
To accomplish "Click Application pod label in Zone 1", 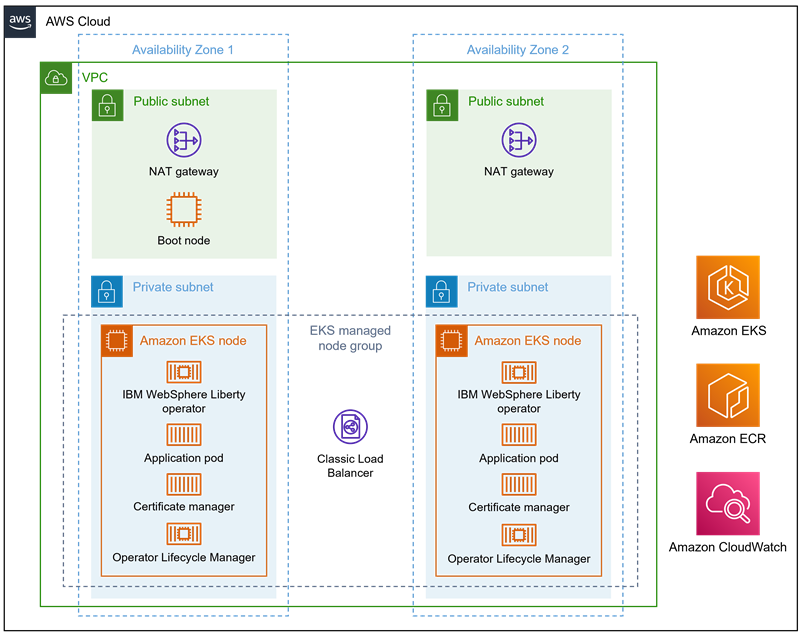I will coord(184,458).
